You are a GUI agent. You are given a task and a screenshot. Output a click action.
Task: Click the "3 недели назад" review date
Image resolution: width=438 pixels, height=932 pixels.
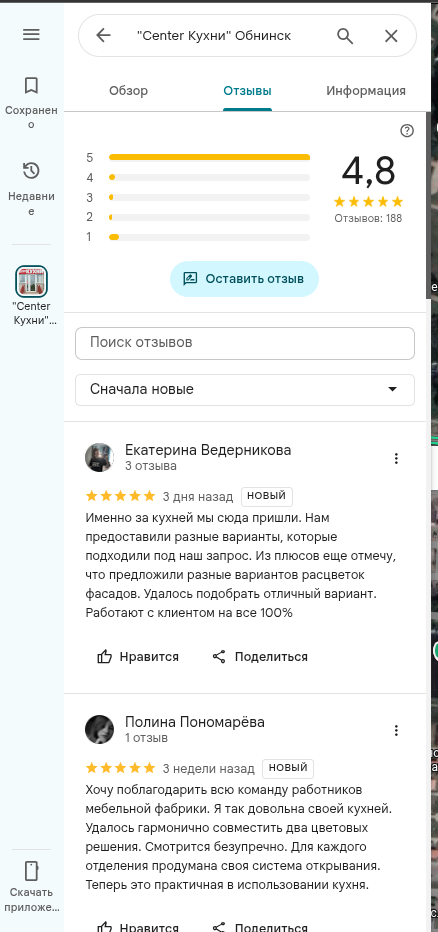coord(209,769)
